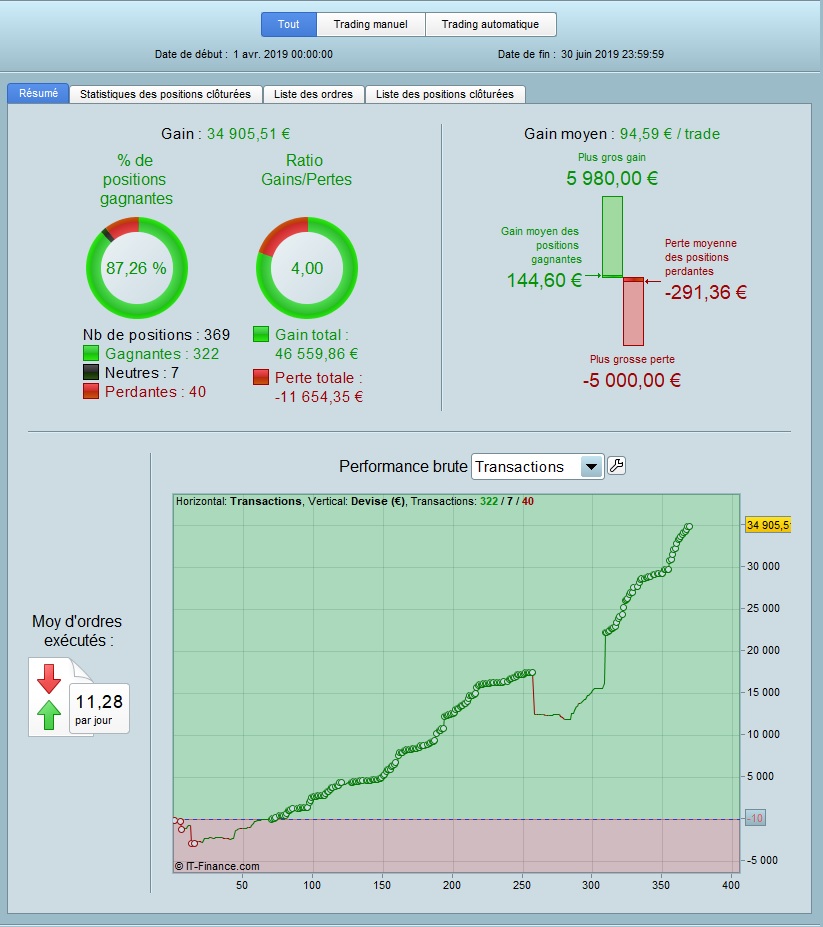Click the red Perdantes legend square

(x=90, y=391)
